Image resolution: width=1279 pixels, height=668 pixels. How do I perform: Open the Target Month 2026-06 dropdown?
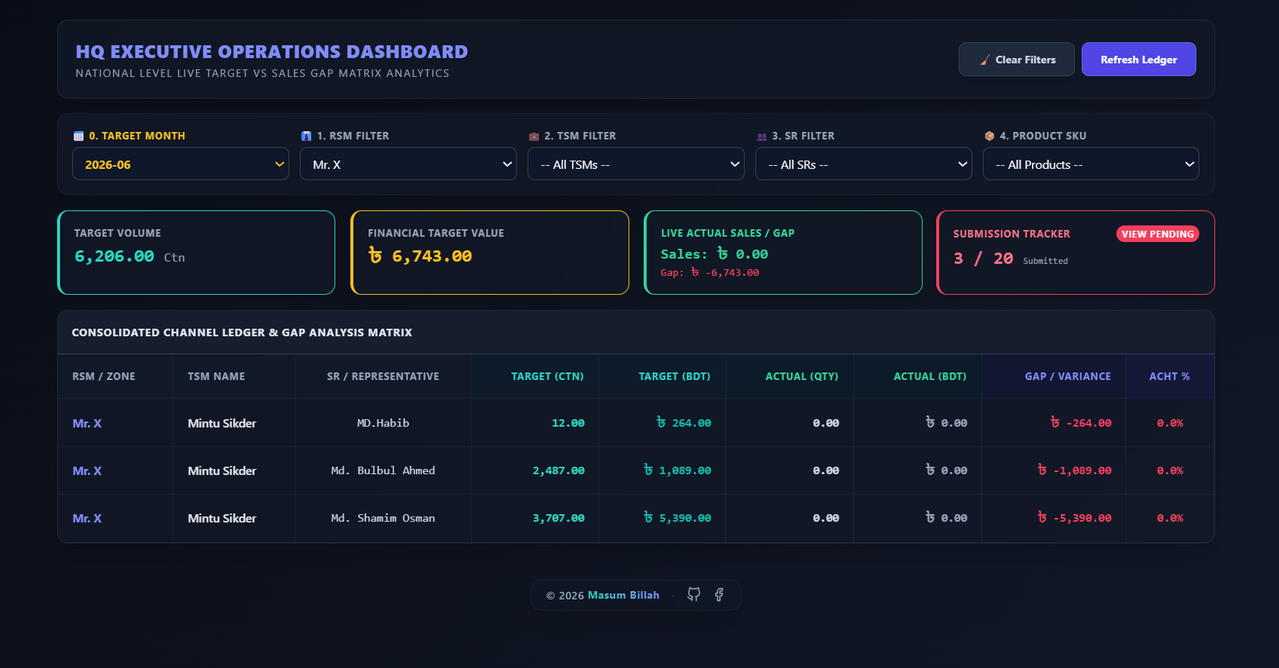180,164
